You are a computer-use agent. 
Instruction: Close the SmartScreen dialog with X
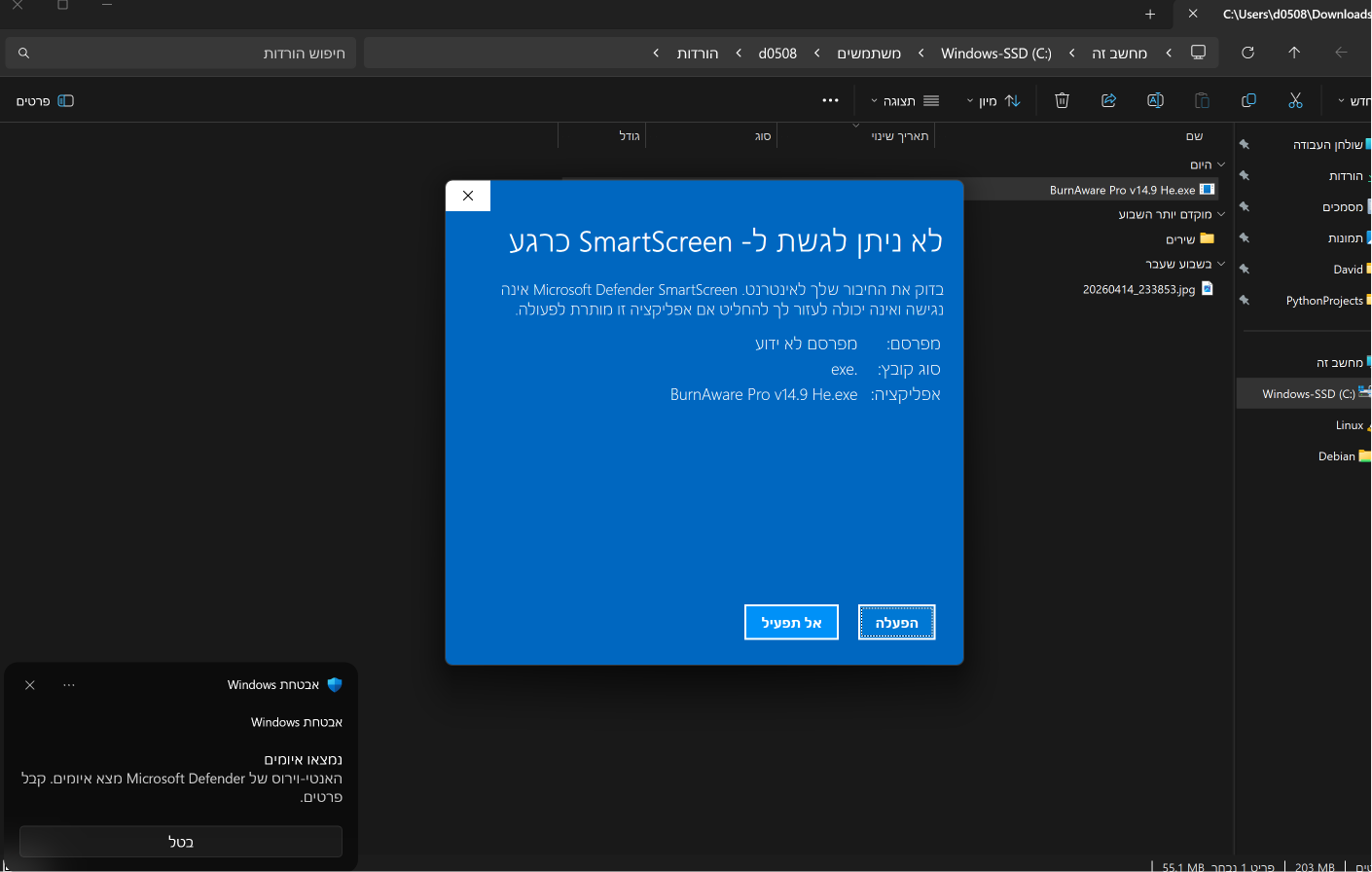(468, 196)
